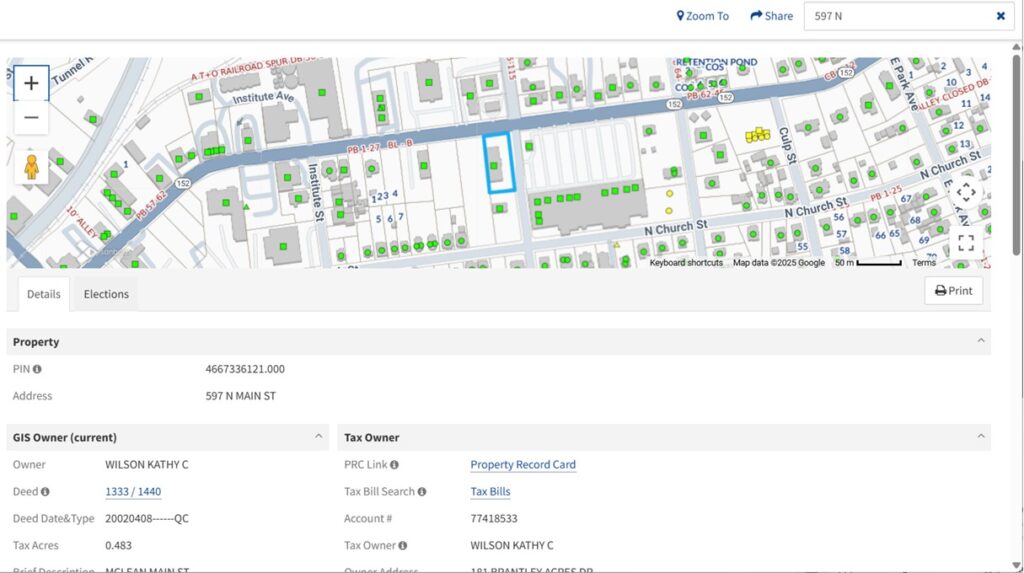This screenshot has height=573, width=1024.
Task: Collapse the Tax Owner section
Action: point(981,436)
